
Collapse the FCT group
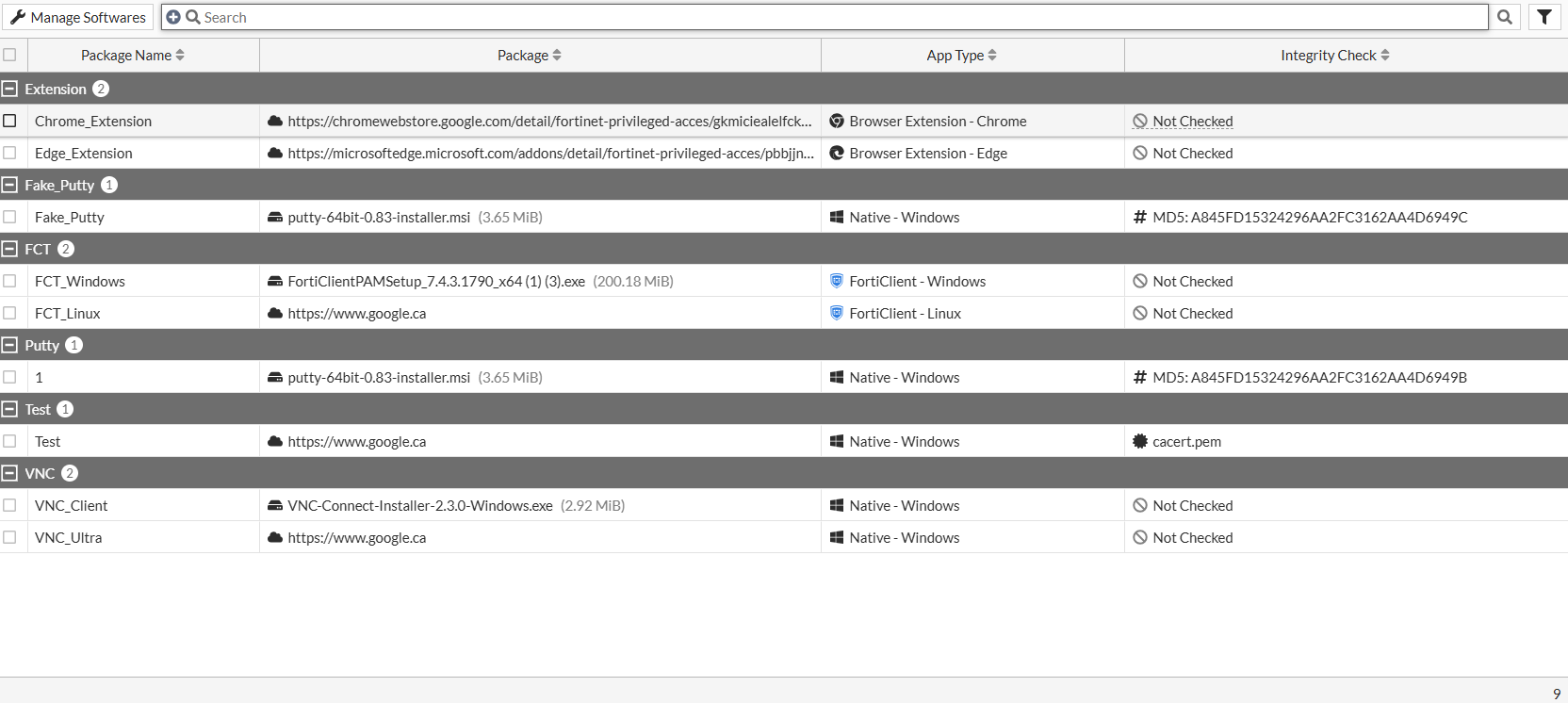coord(9,249)
